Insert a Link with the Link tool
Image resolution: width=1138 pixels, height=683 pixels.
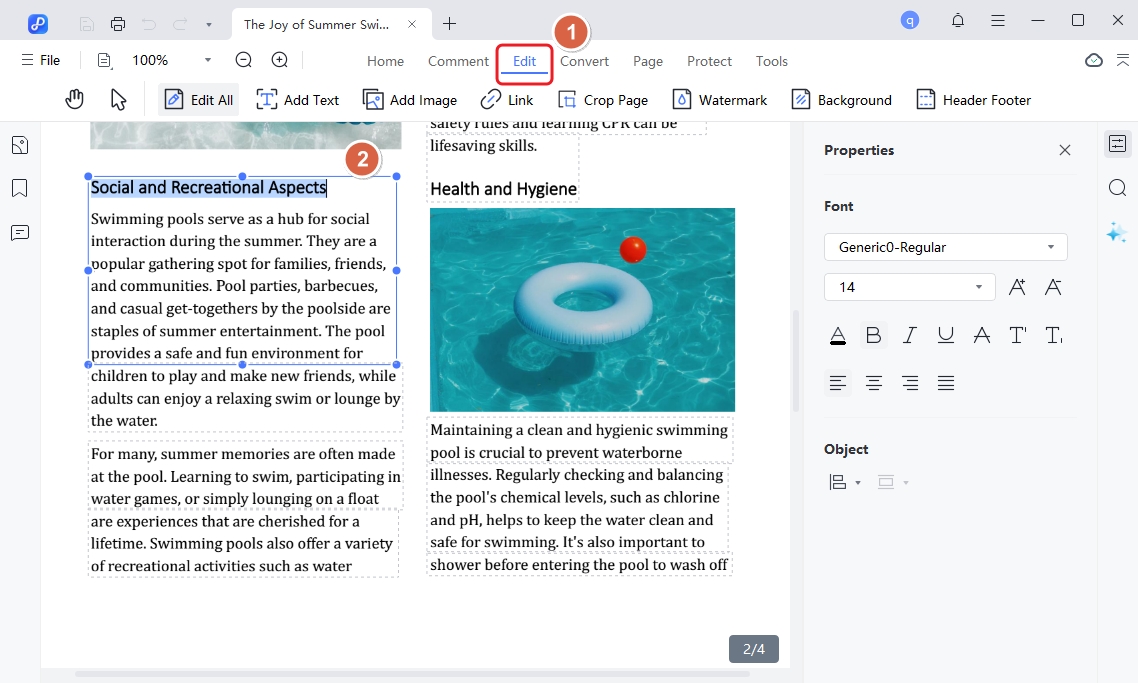(x=507, y=99)
